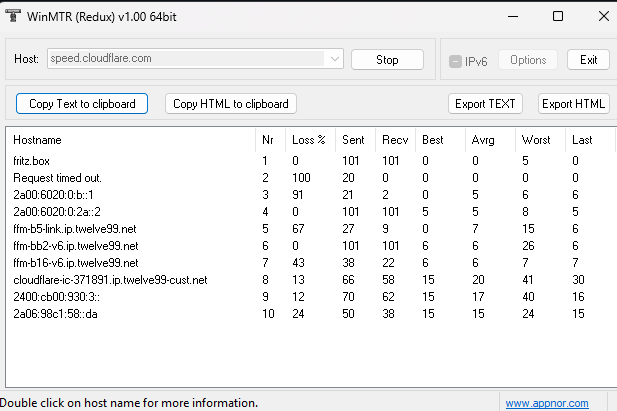Click the Exit button
The width and height of the screenshot is (617, 411).
click(588, 60)
